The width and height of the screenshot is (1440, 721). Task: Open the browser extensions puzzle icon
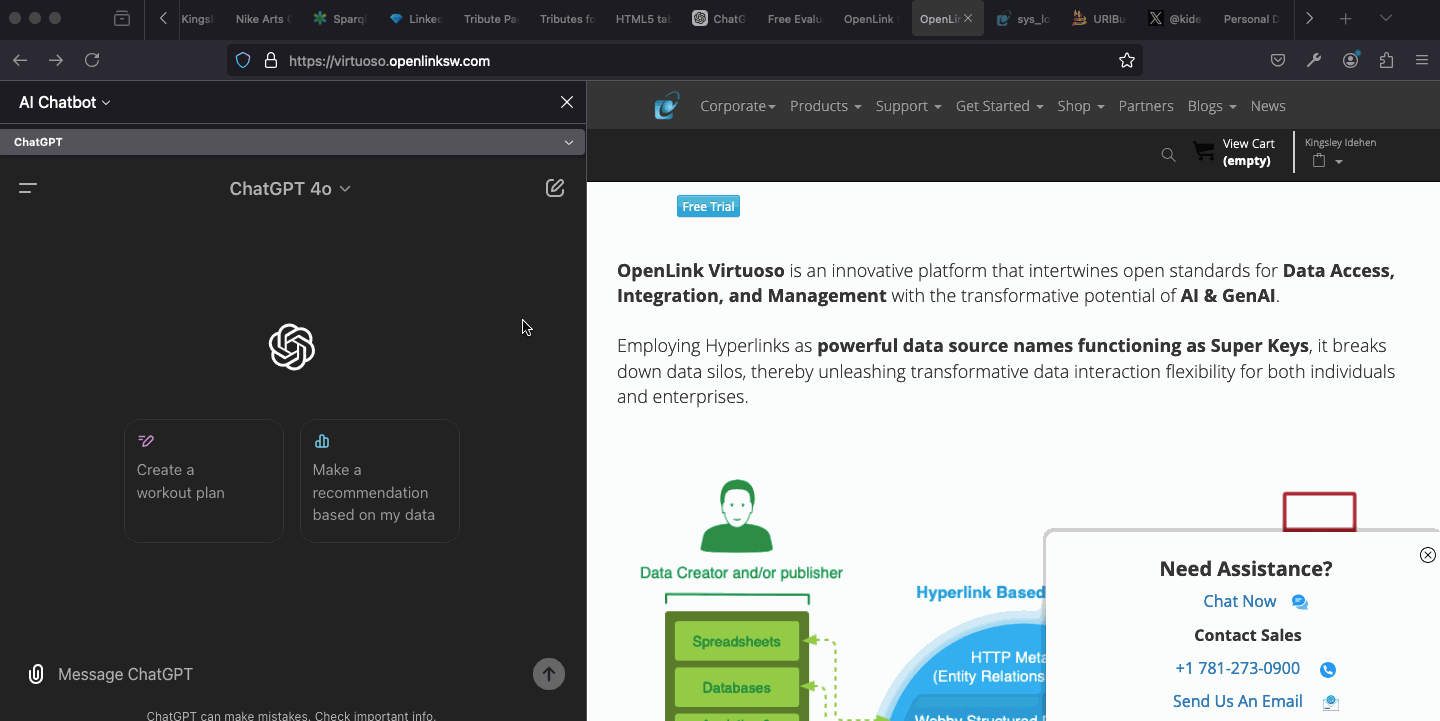tap(1386, 61)
